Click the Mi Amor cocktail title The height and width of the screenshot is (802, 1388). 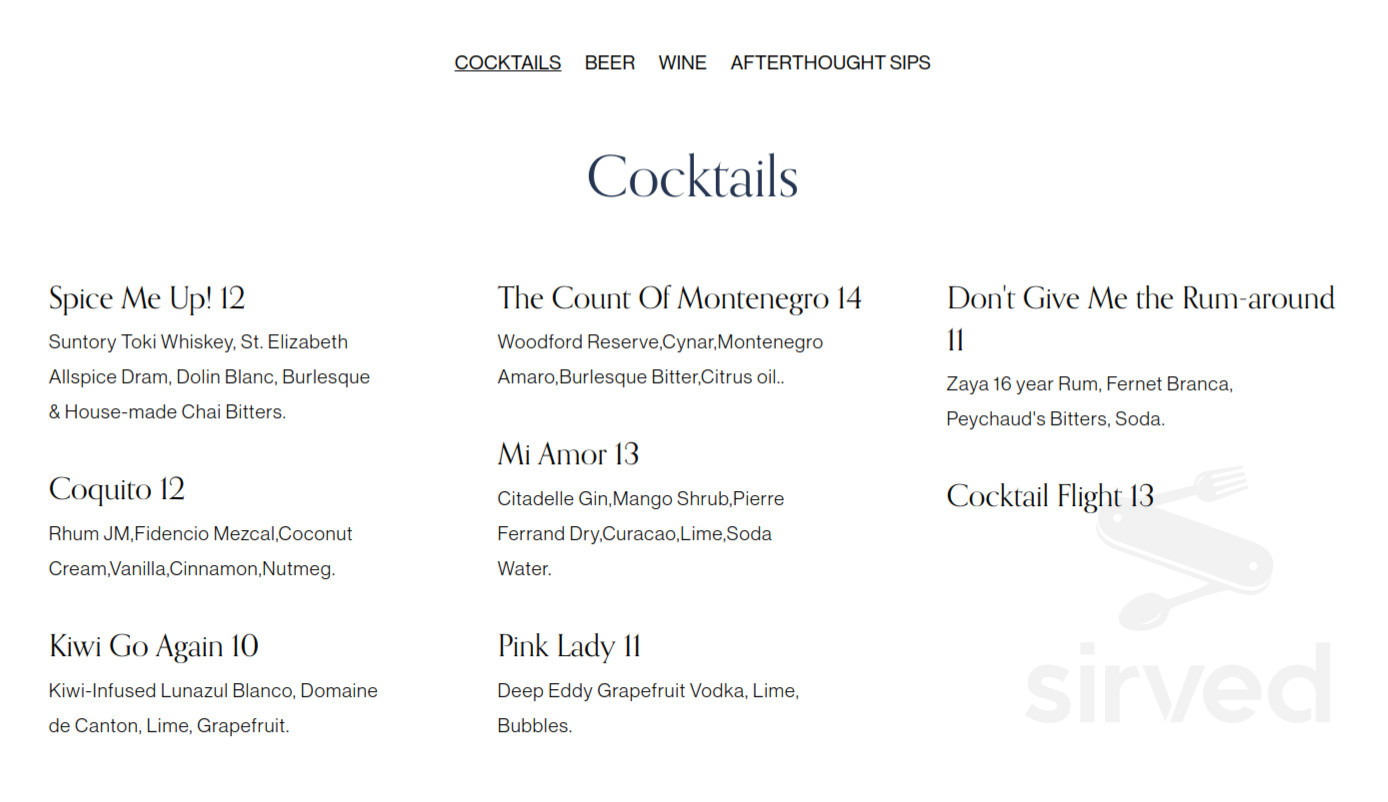point(567,454)
